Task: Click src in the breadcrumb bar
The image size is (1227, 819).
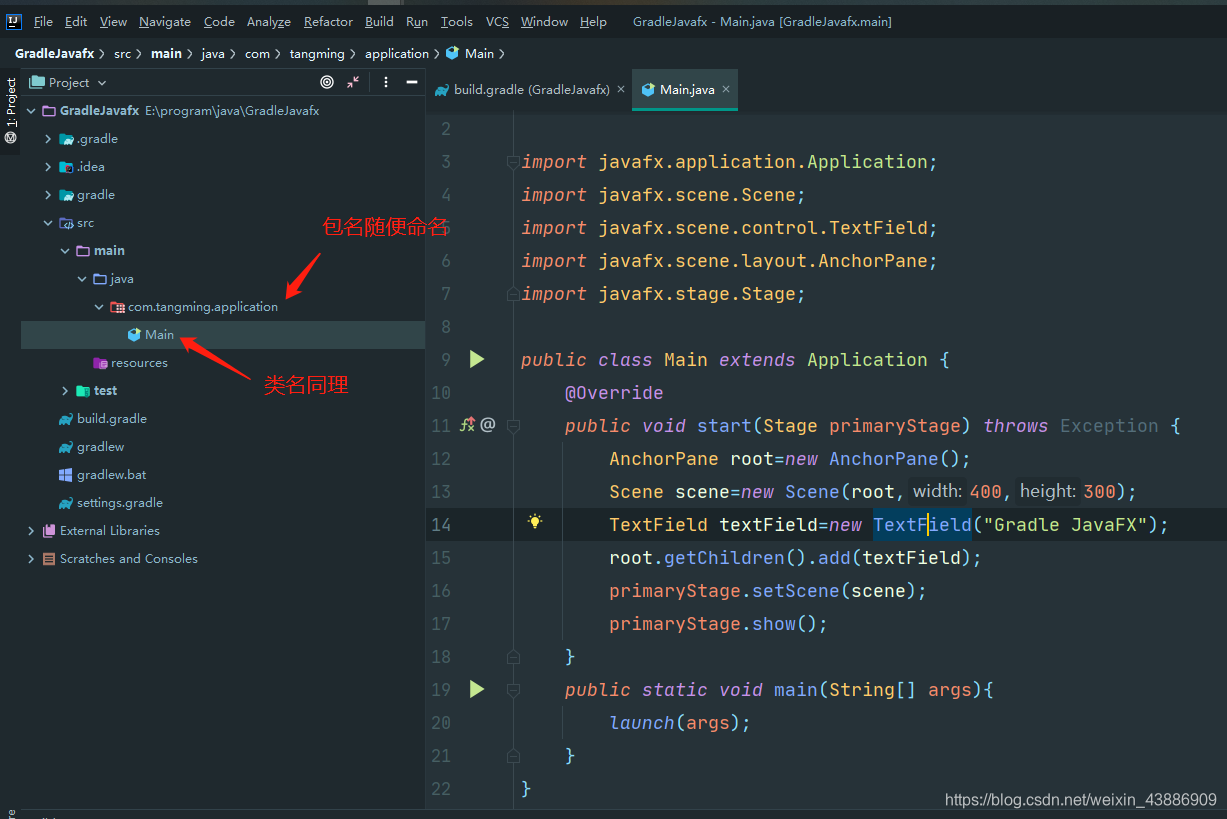Action: pyautogui.click(x=122, y=53)
